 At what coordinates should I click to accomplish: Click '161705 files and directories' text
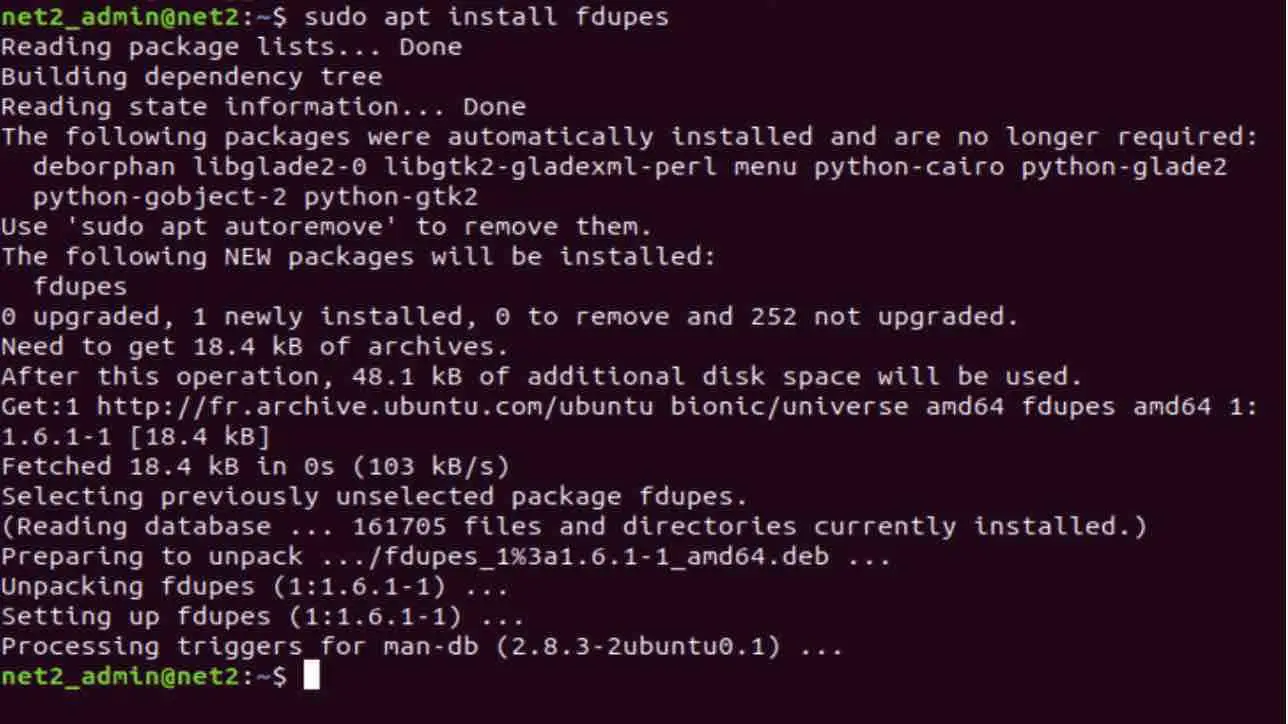(x=574, y=527)
